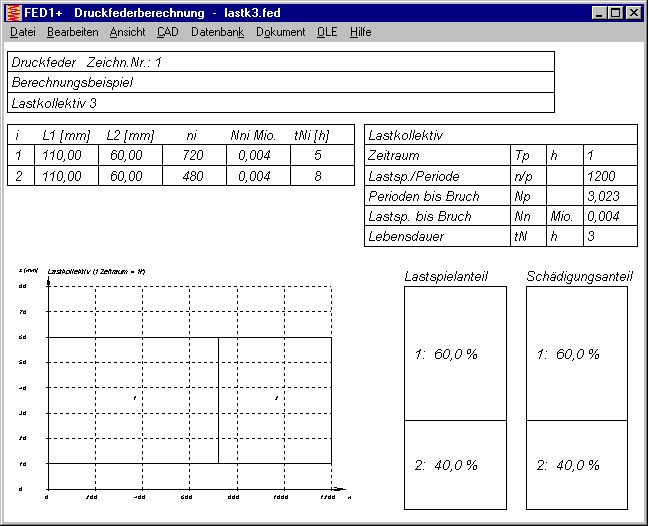Select the Berechnungsbeispiel description line
Screen dimensions: 648x526
280,82
